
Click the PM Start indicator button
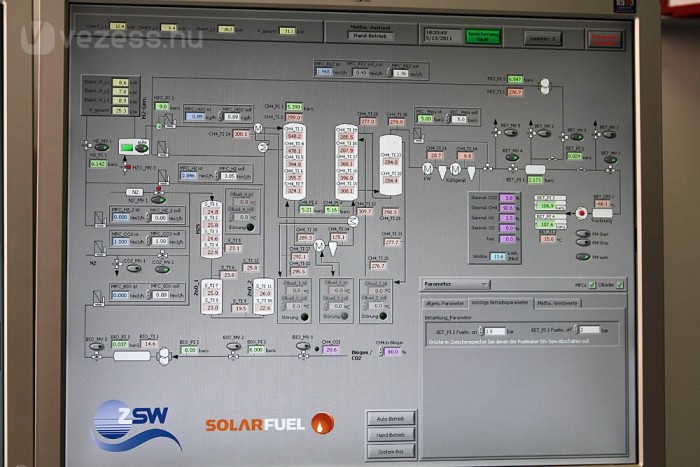tap(582, 234)
